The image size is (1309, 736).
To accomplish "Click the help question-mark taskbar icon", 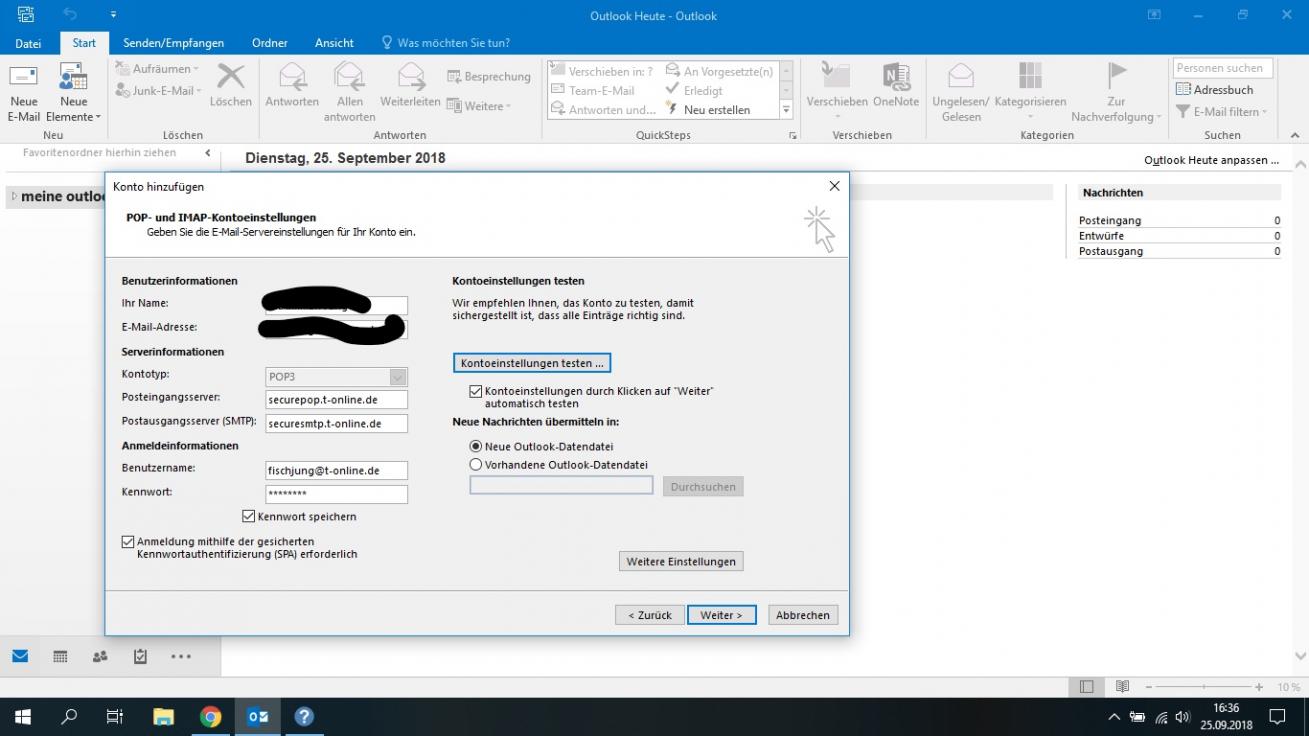I will pos(304,716).
